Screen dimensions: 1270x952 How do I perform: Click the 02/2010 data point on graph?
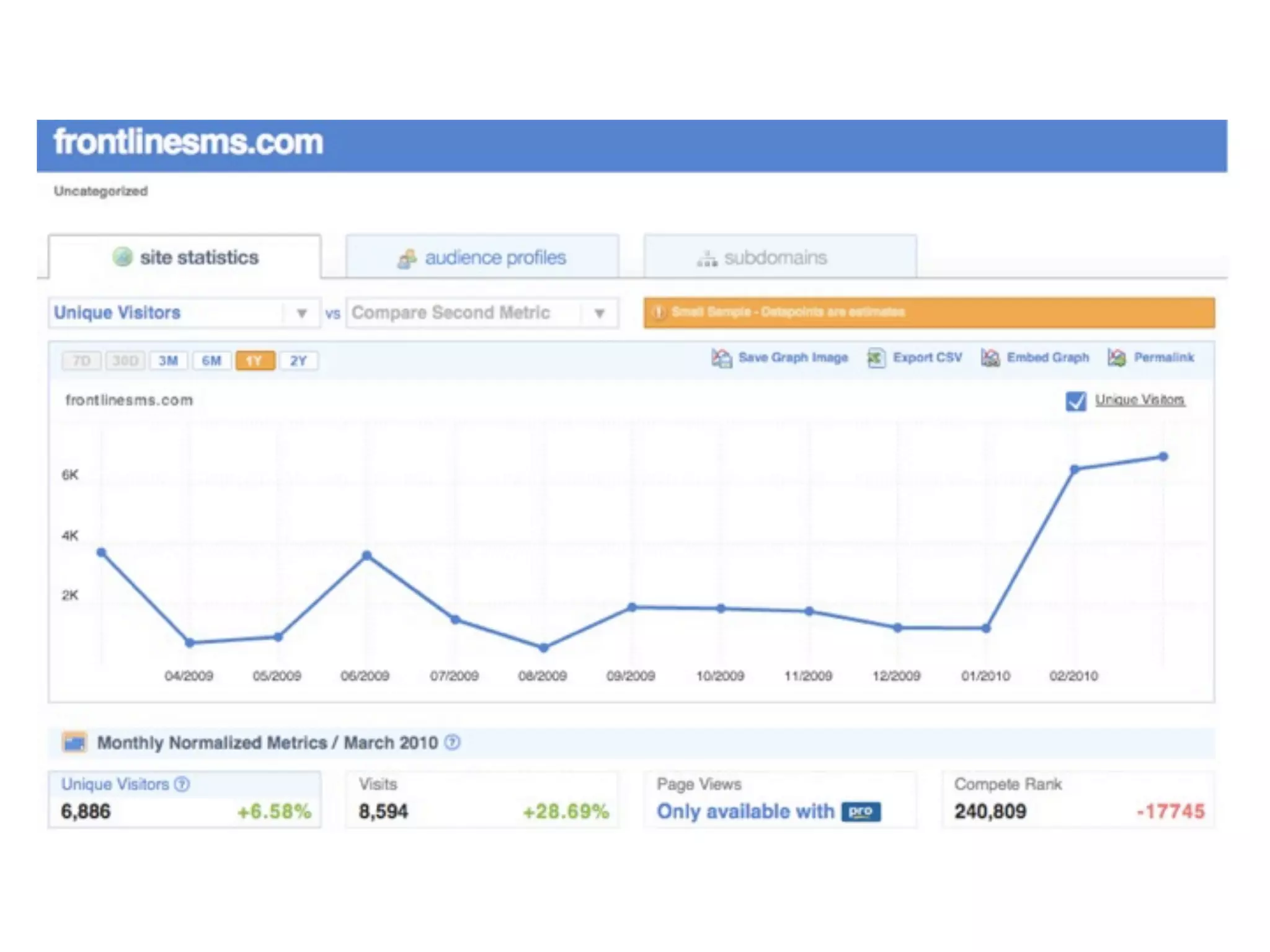pos(1075,469)
